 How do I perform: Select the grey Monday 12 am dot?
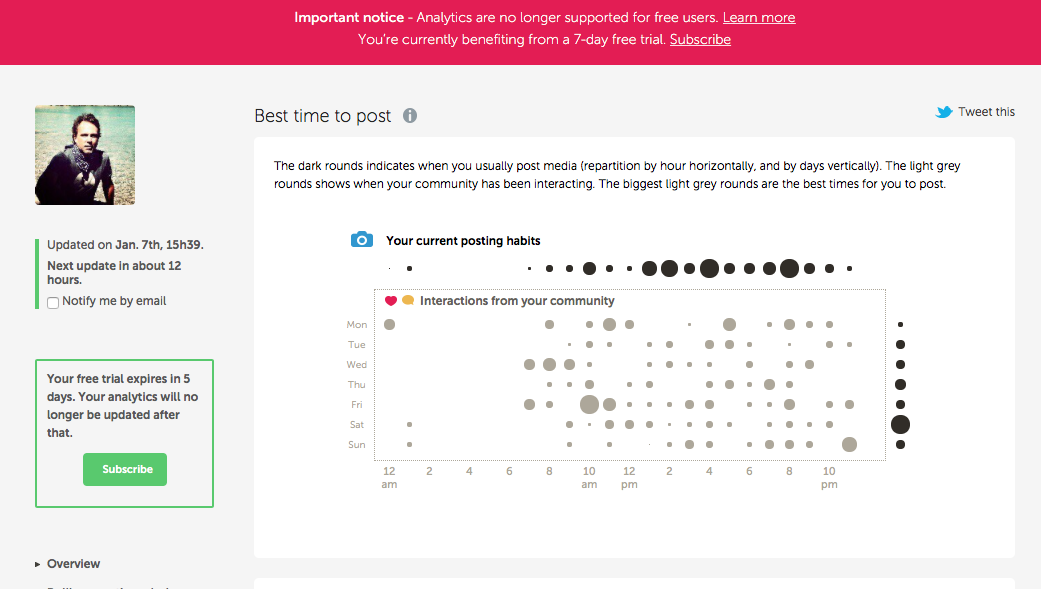pyautogui.click(x=389, y=325)
